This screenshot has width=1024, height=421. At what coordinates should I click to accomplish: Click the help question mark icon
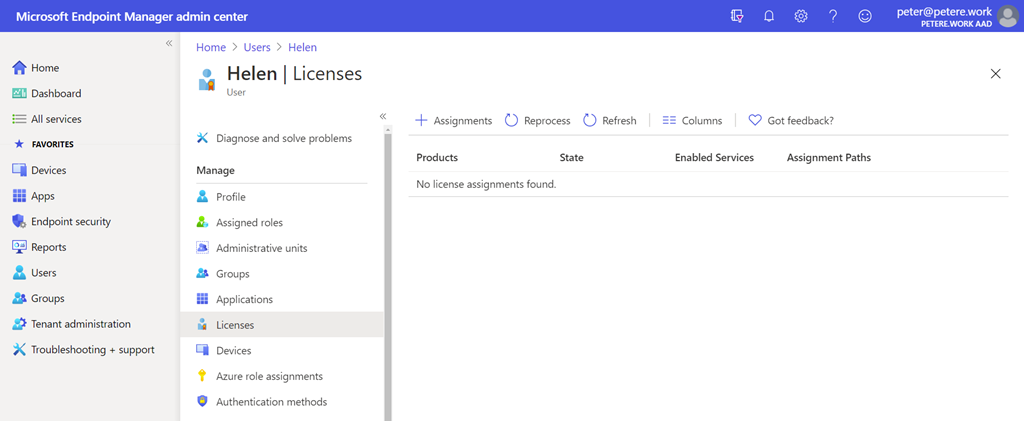pos(833,16)
